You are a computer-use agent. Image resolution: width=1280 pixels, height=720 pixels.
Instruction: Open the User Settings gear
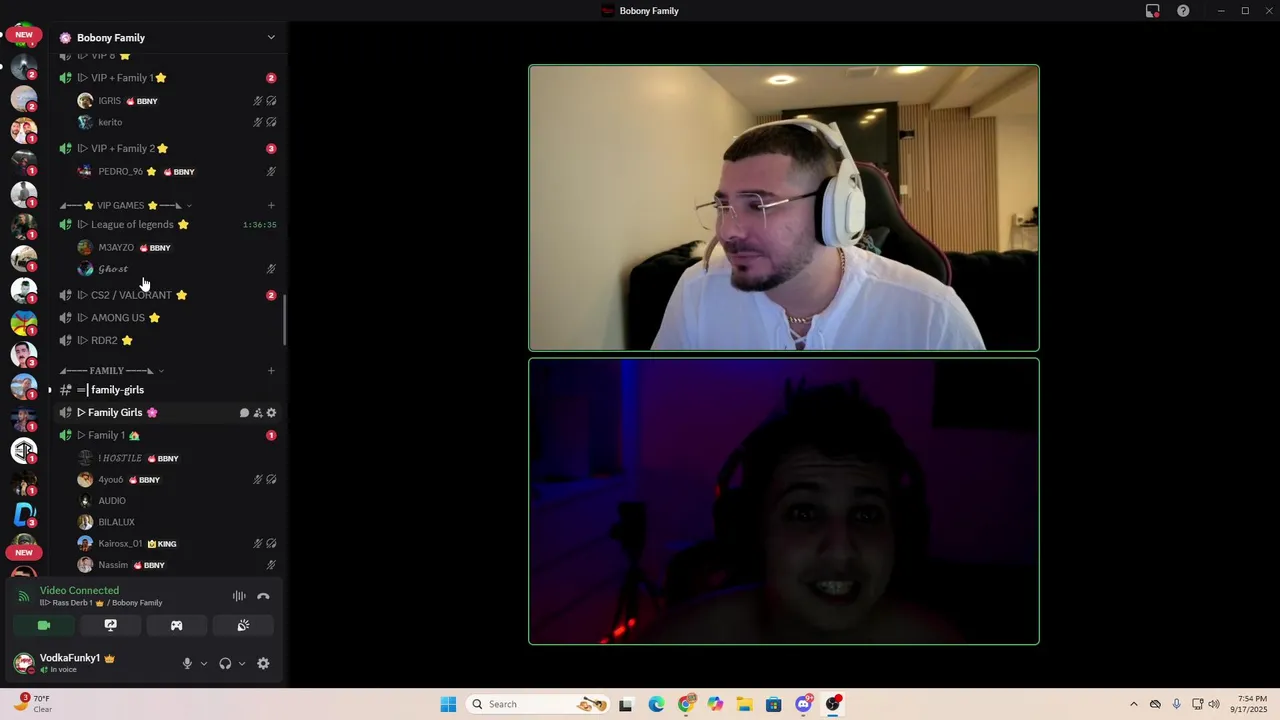pos(263,663)
